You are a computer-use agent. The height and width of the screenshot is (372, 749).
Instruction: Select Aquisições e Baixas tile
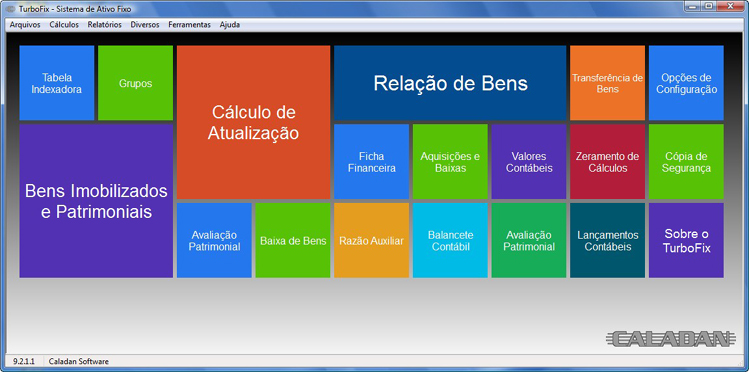[450, 162]
